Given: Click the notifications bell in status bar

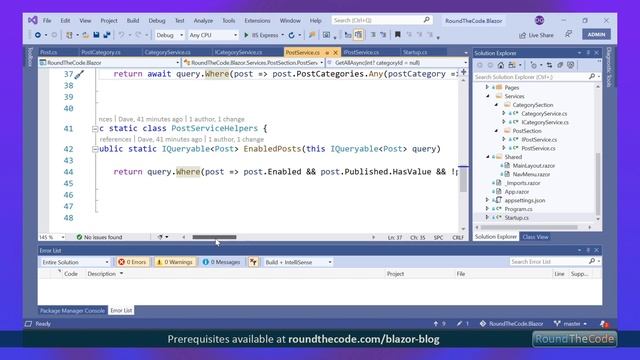Looking at the screenshot, I should [x=604, y=324].
